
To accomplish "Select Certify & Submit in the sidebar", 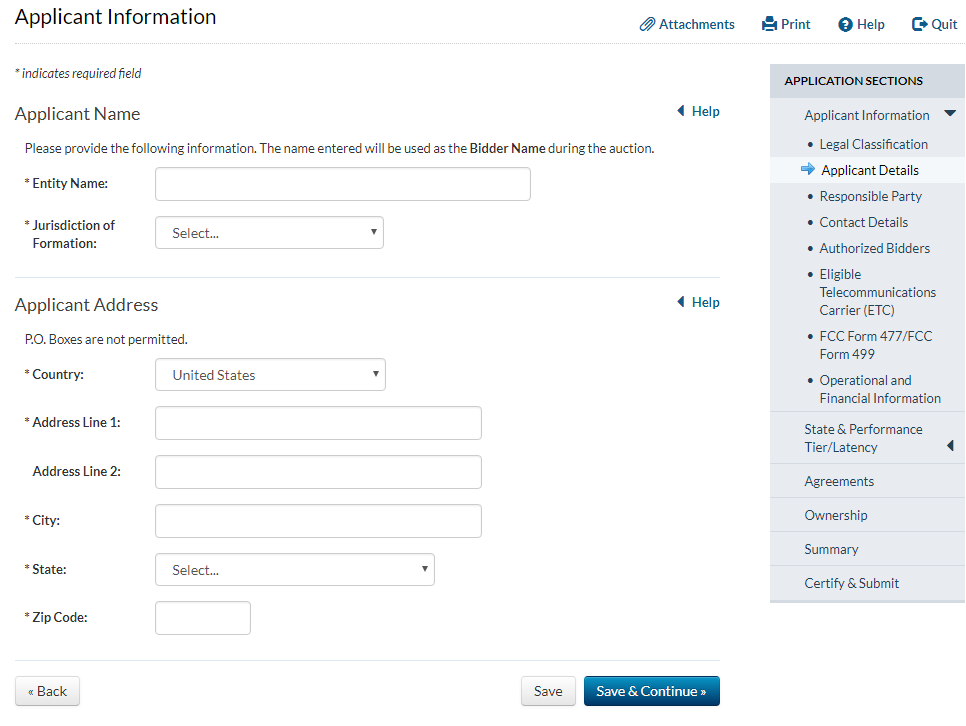I will [851, 583].
